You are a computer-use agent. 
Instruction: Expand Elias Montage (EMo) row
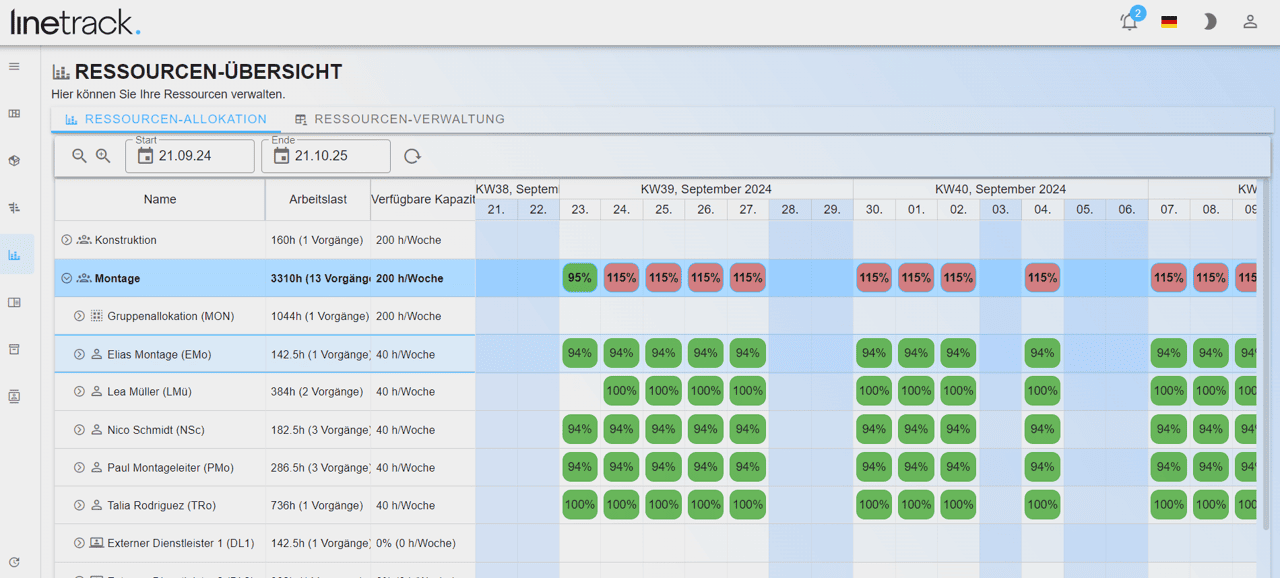coord(79,354)
